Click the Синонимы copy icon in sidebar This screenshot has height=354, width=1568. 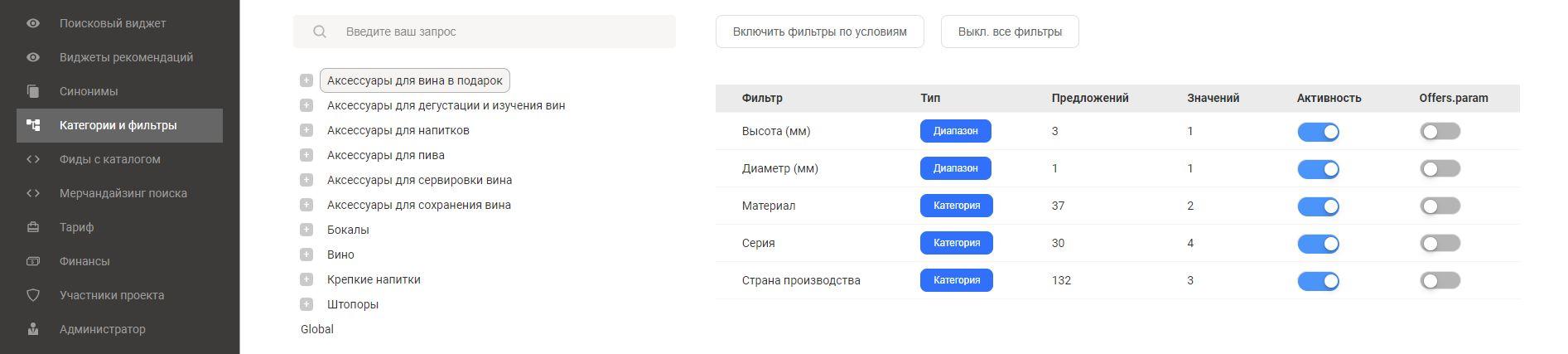[x=33, y=91]
